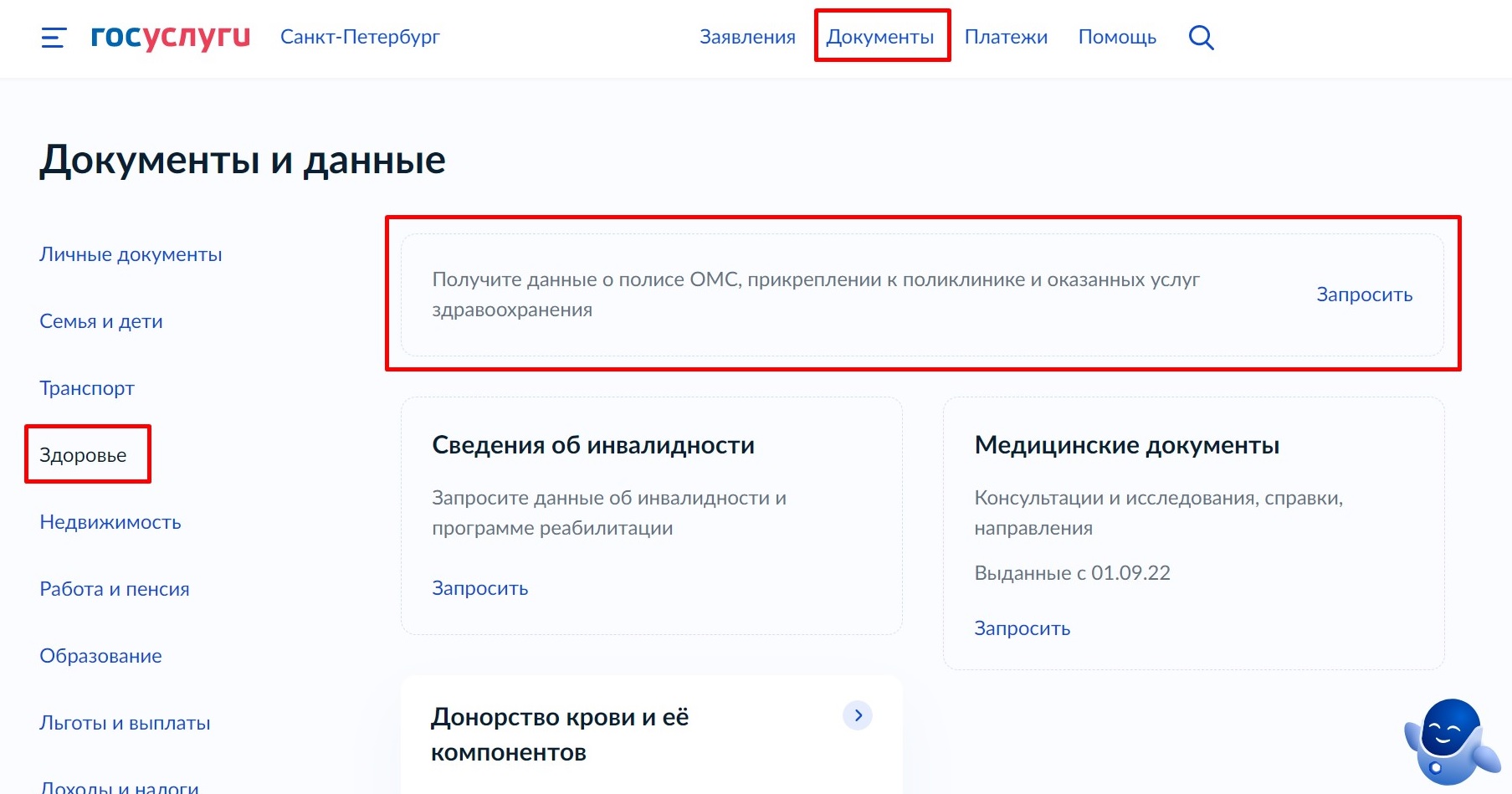Select the Работа и пенсия category
The image size is (1512, 794).
[114, 588]
